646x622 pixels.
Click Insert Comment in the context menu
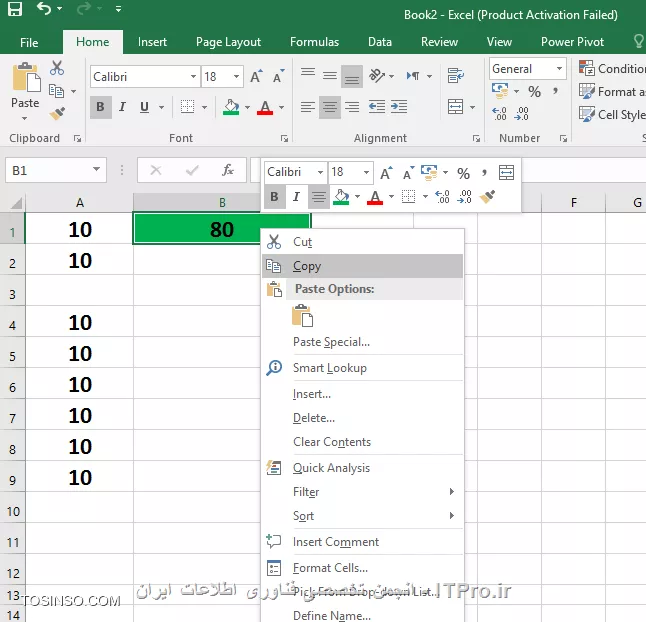363,542
